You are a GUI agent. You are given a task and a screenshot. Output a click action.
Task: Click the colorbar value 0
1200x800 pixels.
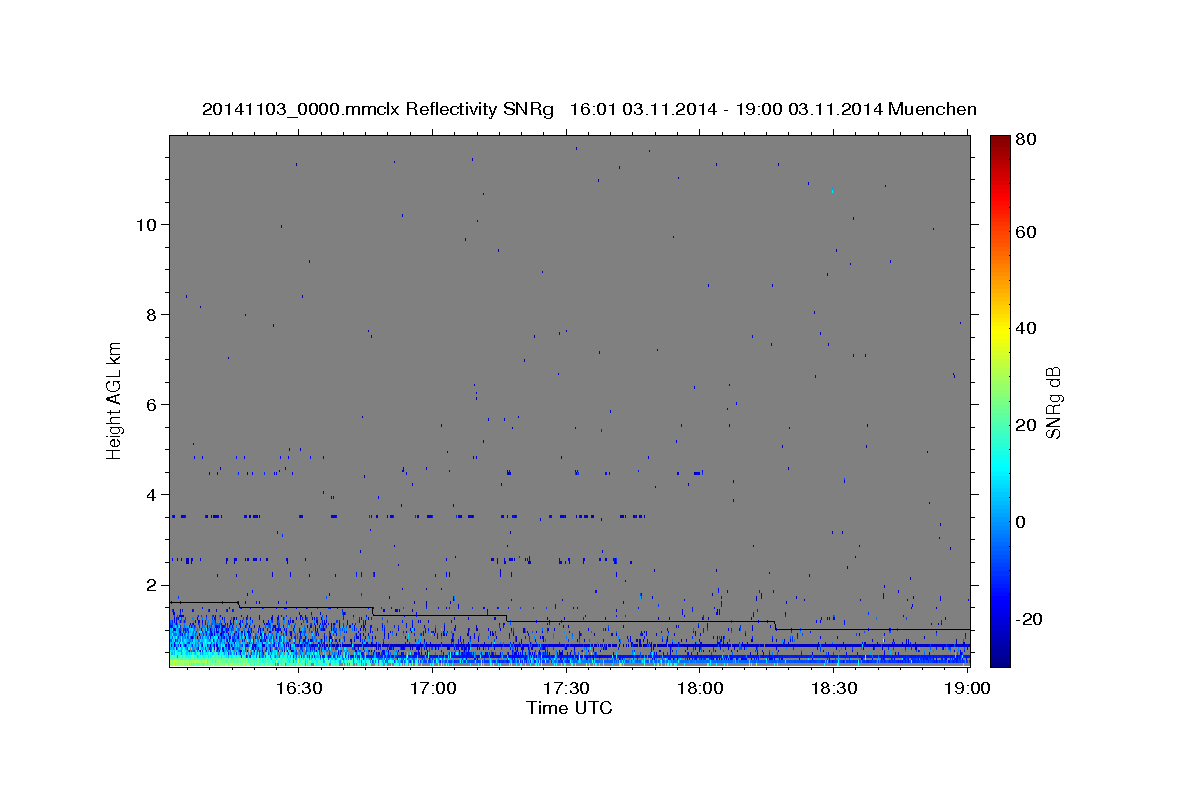(1022, 522)
